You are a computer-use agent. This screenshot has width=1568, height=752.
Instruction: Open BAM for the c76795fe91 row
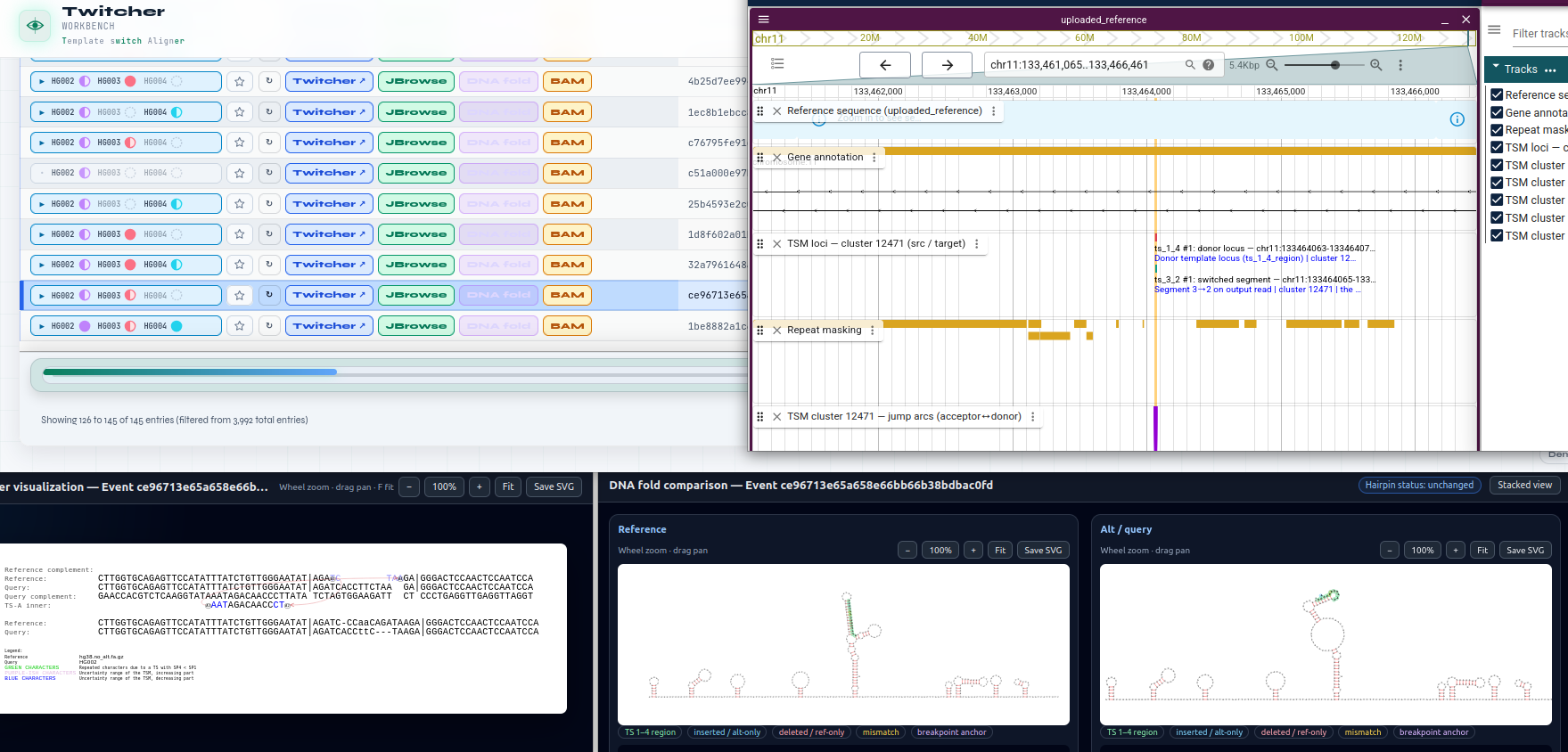(567, 143)
